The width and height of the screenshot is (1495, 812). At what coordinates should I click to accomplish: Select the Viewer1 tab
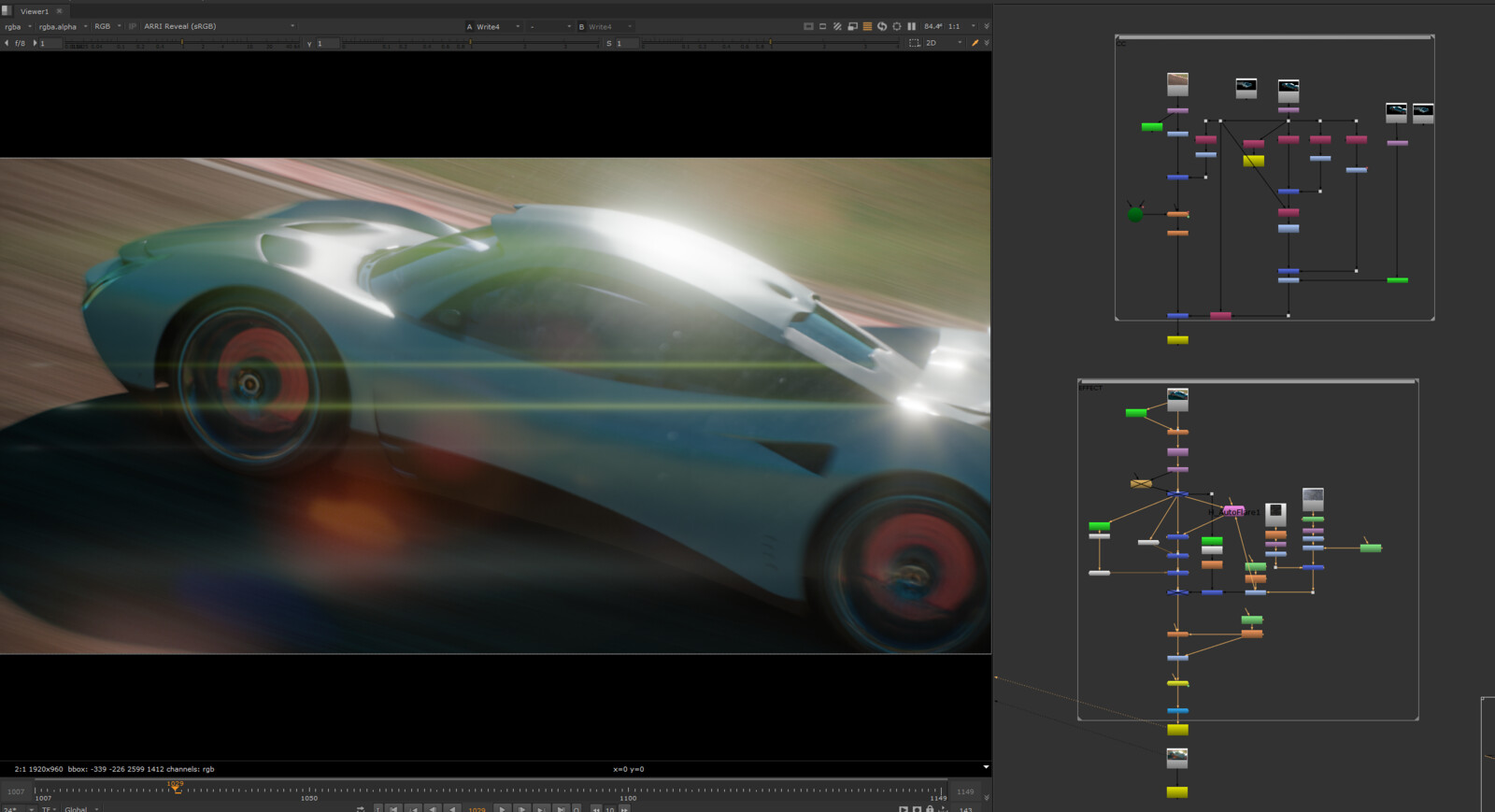(x=35, y=11)
